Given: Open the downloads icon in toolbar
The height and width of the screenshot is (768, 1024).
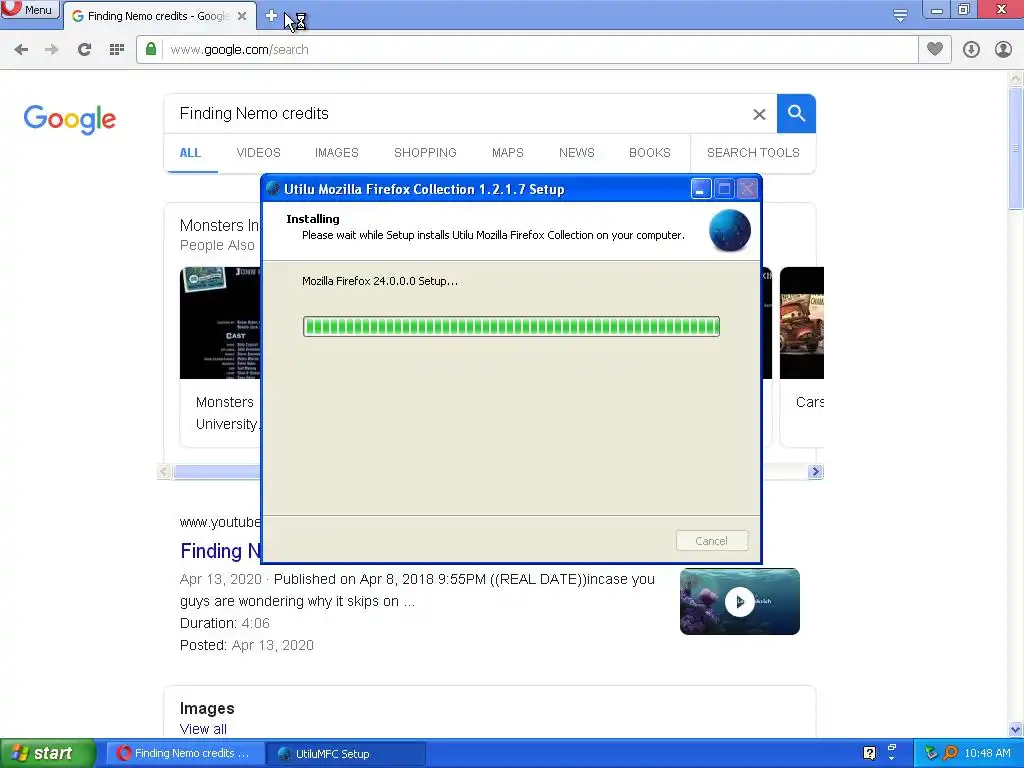Looking at the screenshot, I should point(971,50).
